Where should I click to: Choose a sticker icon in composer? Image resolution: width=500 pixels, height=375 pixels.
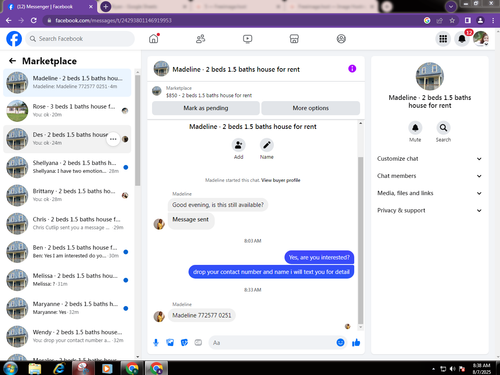click(184, 343)
